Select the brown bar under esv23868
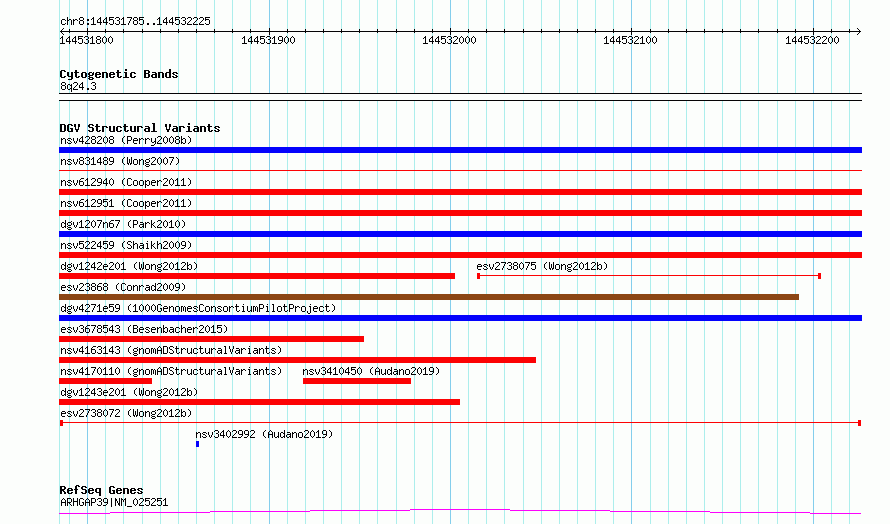The height and width of the screenshot is (524, 890). 429,297
